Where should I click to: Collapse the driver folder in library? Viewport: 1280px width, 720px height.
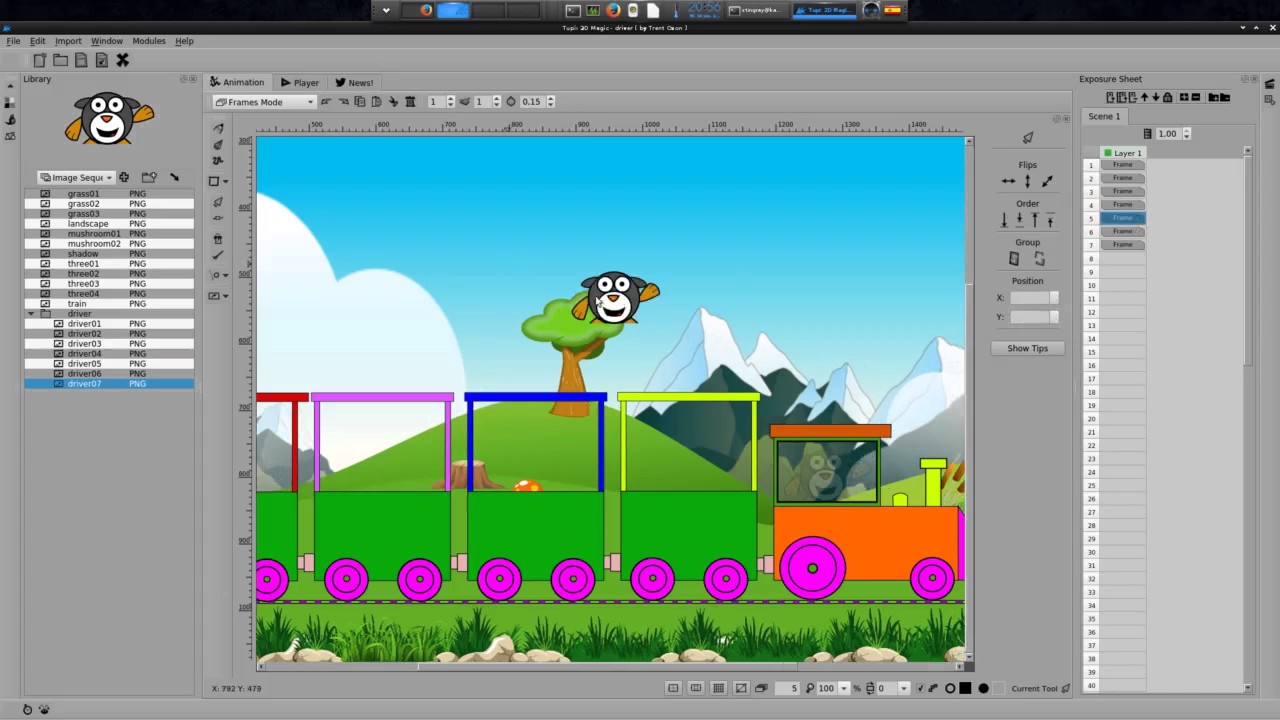(x=31, y=314)
